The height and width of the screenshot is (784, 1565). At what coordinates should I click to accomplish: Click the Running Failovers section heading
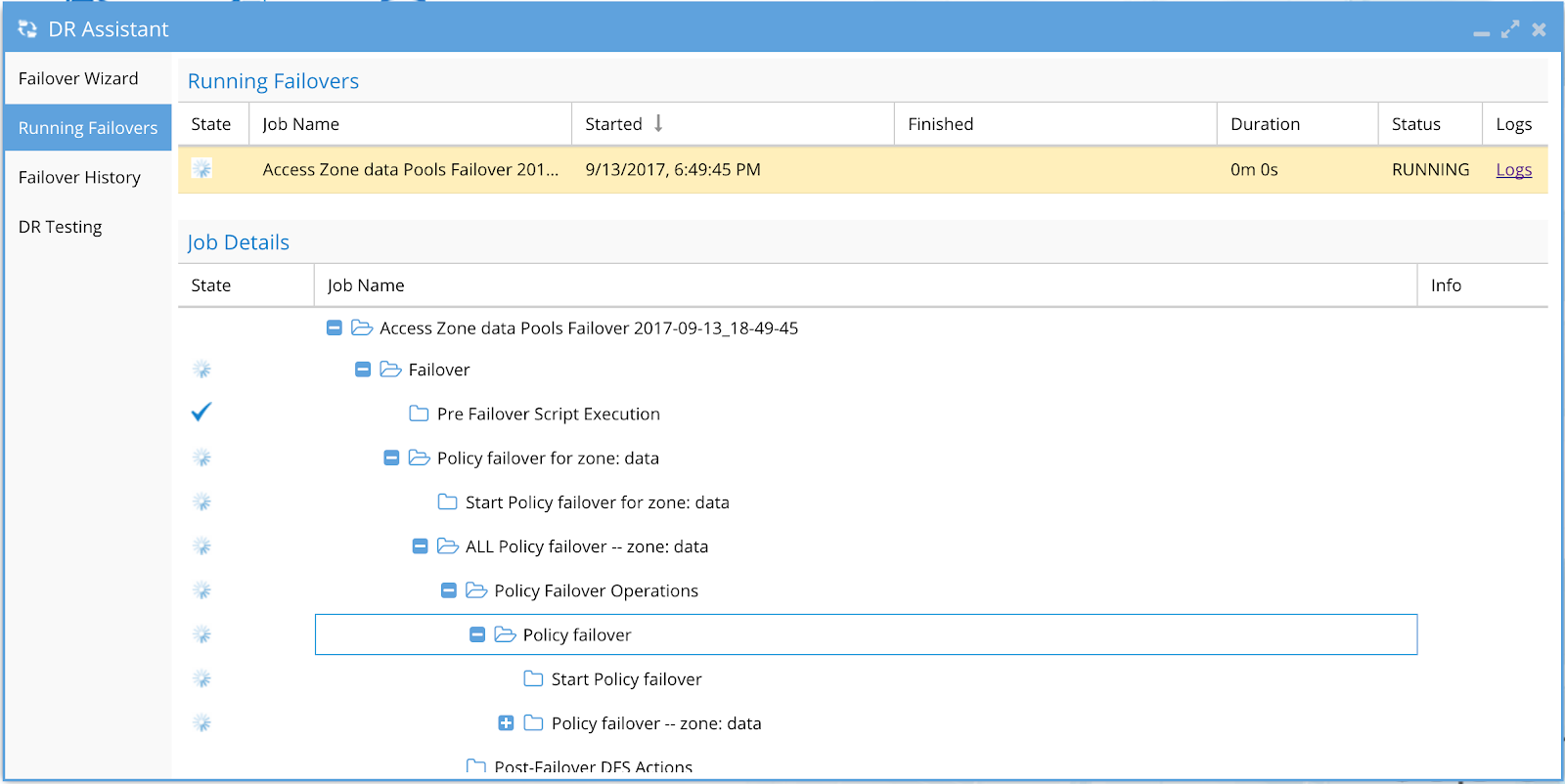pos(273,81)
